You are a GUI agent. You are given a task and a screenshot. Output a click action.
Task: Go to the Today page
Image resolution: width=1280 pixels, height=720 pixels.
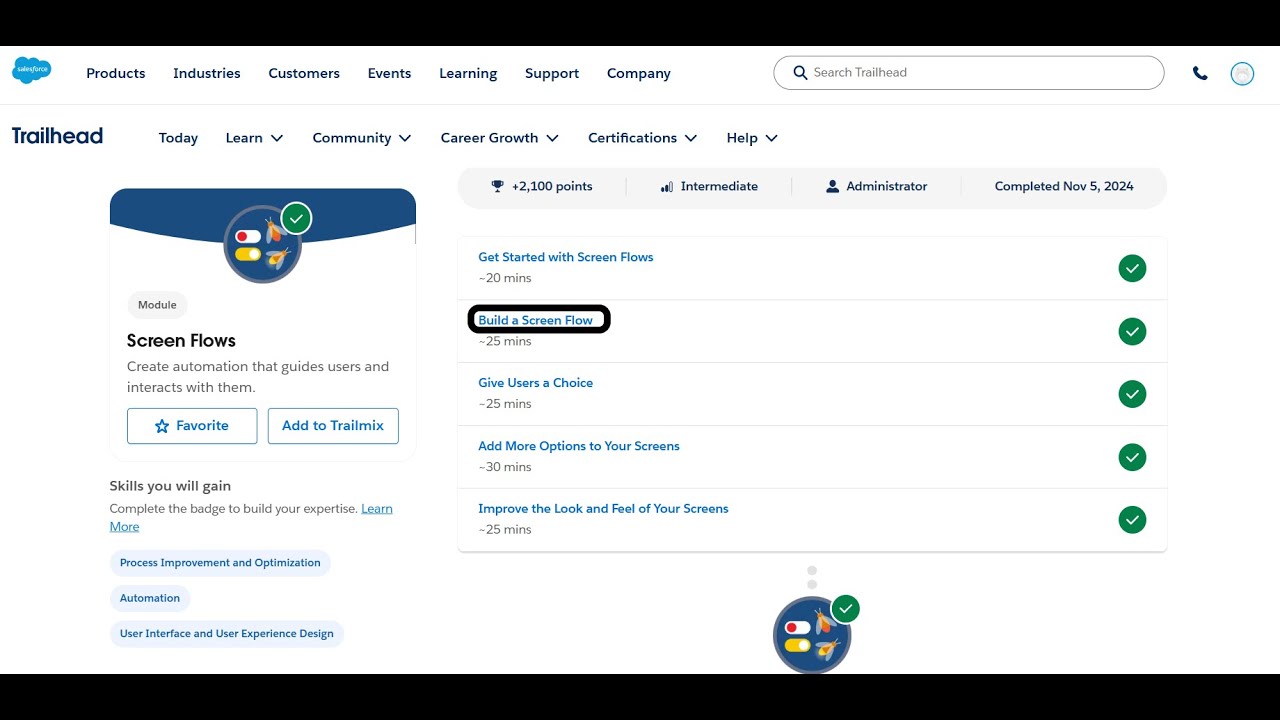pyautogui.click(x=178, y=138)
